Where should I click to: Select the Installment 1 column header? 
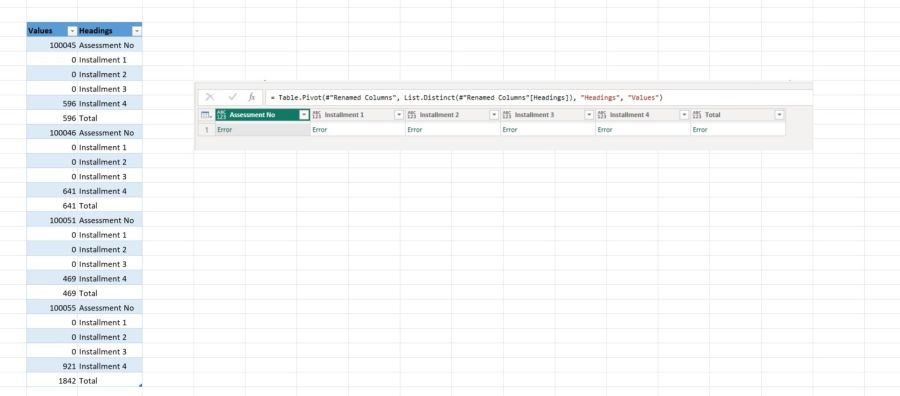click(358, 115)
